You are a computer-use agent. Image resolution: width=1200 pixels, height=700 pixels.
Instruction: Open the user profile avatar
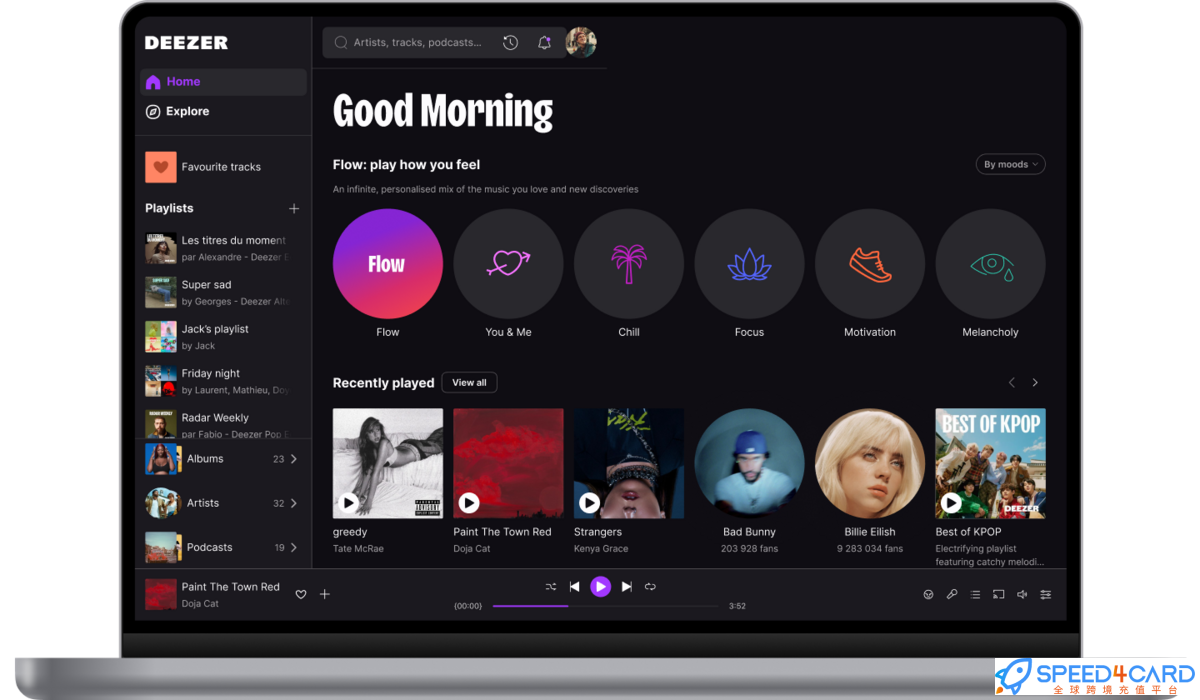pyautogui.click(x=581, y=43)
